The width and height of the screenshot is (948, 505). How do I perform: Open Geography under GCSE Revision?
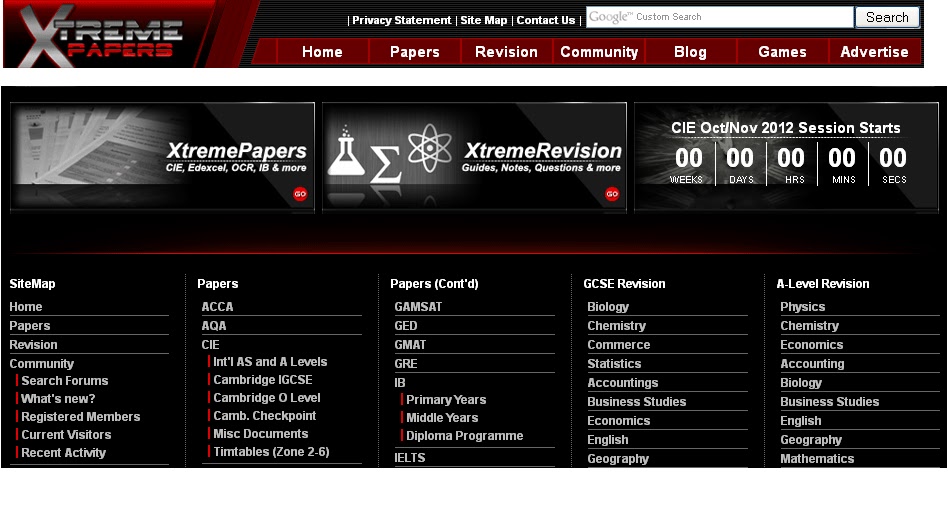pos(618,459)
